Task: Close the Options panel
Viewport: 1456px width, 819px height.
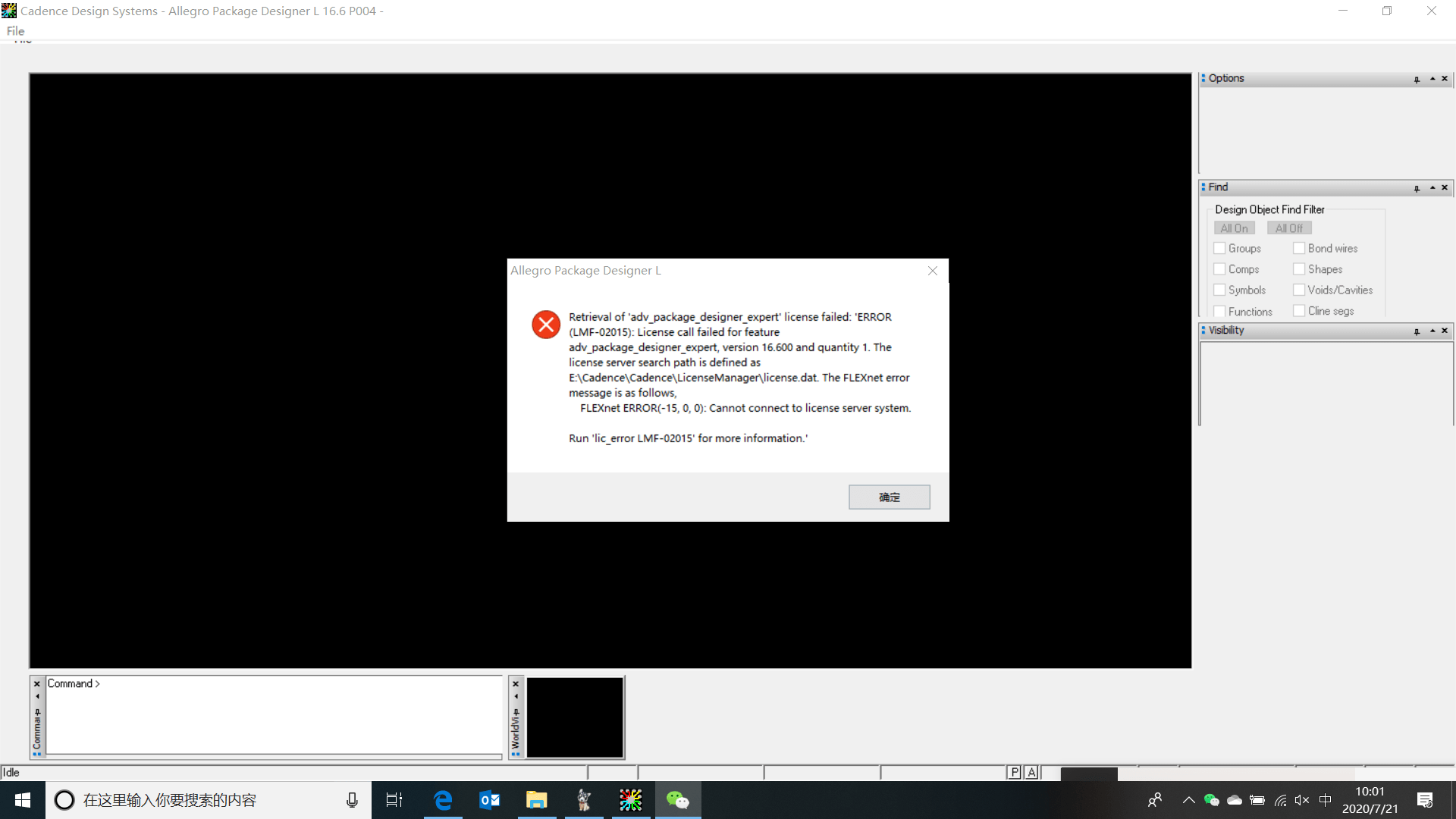Action: coord(1445,79)
